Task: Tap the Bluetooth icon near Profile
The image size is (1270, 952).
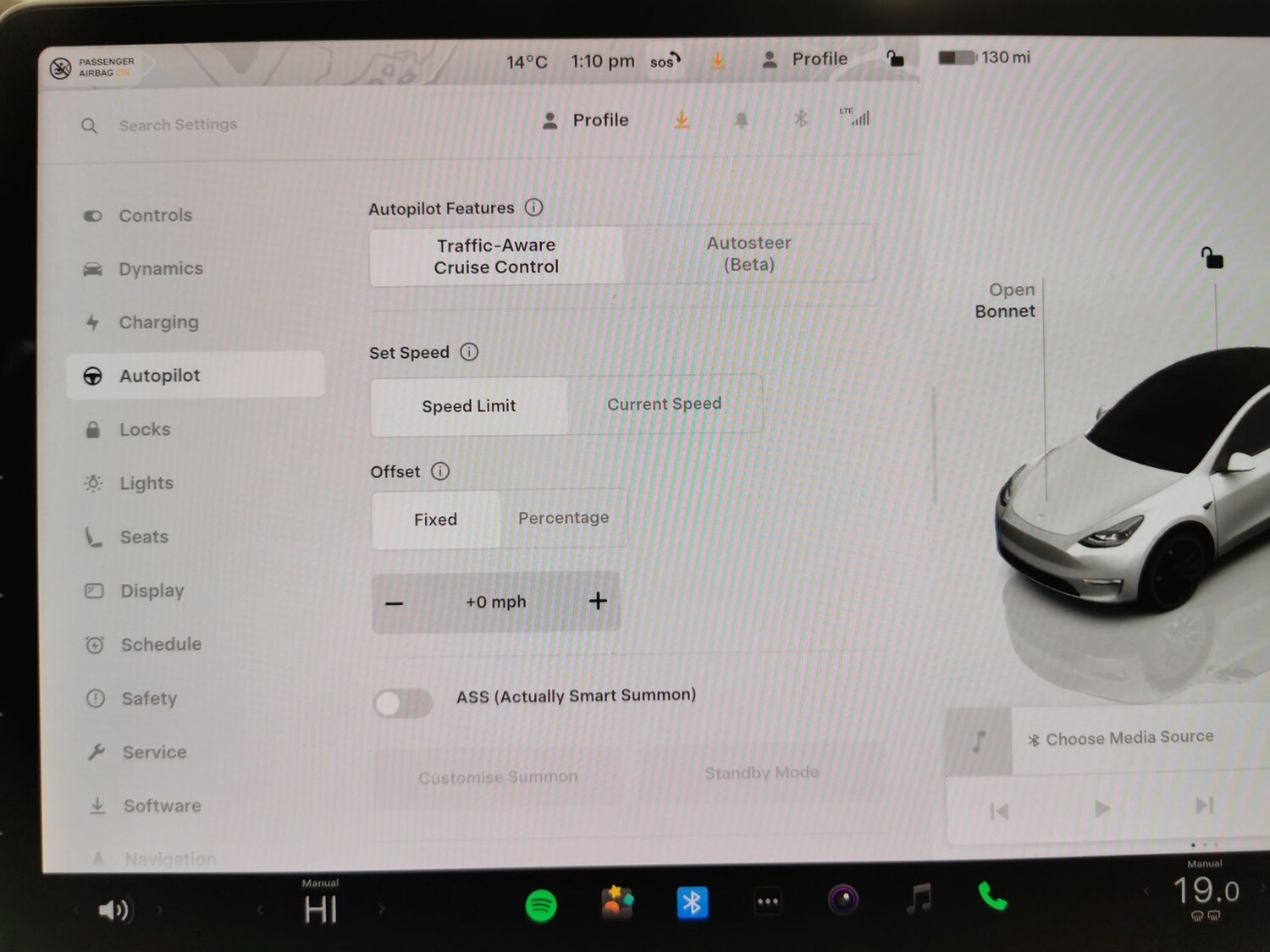Action: tap(800, 119)
